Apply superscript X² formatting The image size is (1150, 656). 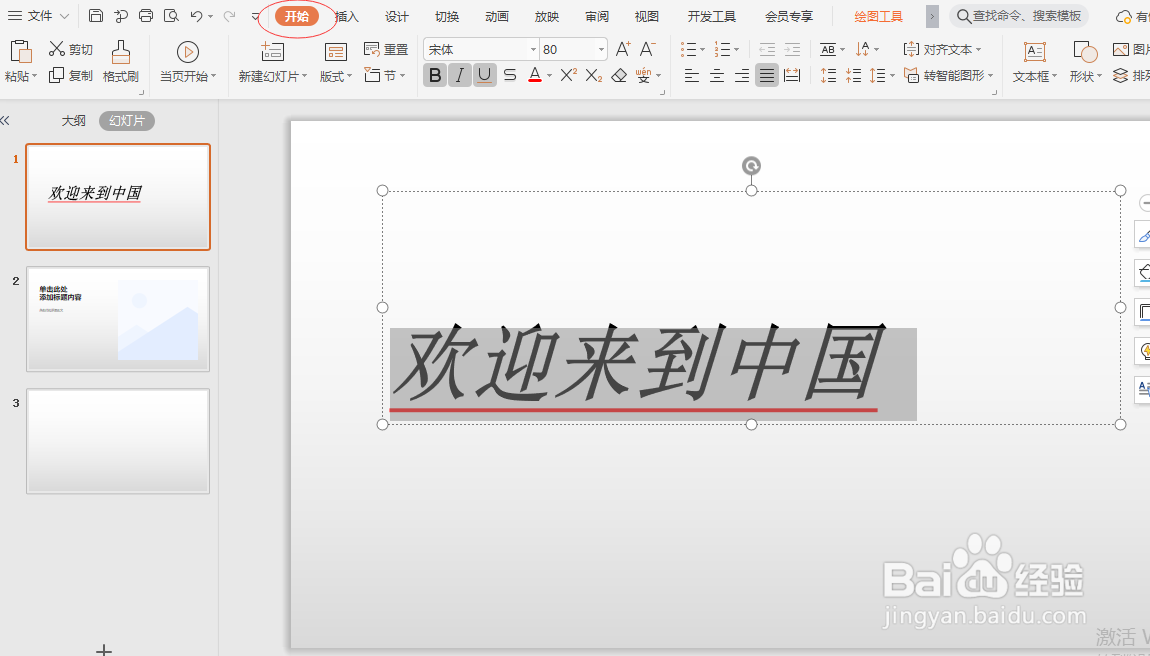coord(568,75)
